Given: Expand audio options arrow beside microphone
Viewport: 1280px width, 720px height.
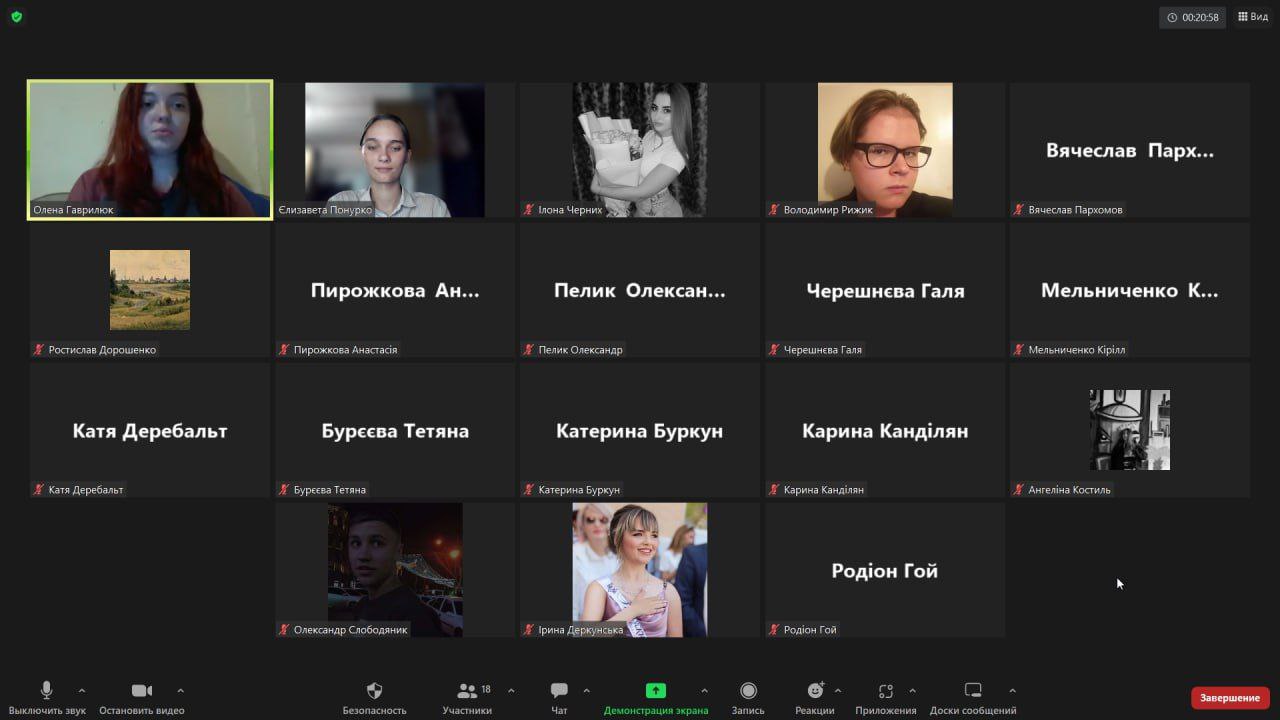Looking at the screenshot, I should (x=82, y=690).
